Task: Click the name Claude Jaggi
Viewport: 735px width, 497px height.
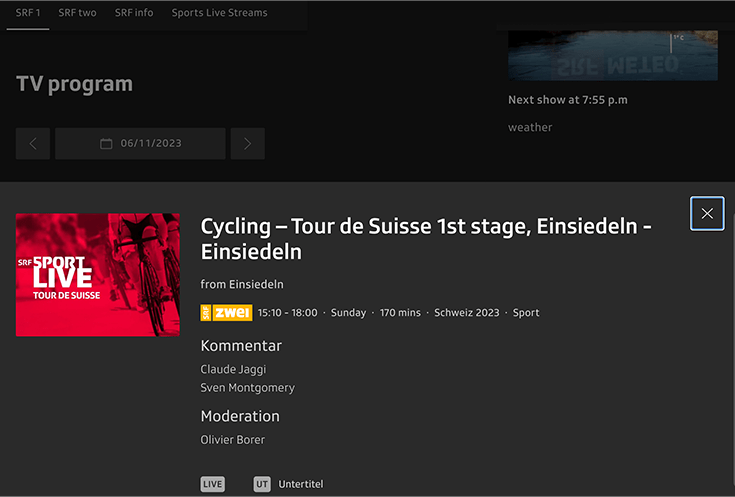Action: (233, 369)
